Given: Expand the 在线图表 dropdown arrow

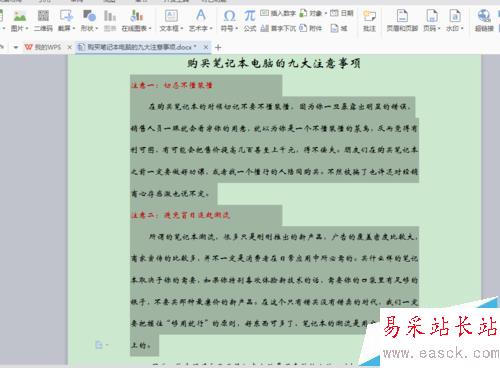Looking at the screenshot, I should pyautogui.click(x=150, y=29).
